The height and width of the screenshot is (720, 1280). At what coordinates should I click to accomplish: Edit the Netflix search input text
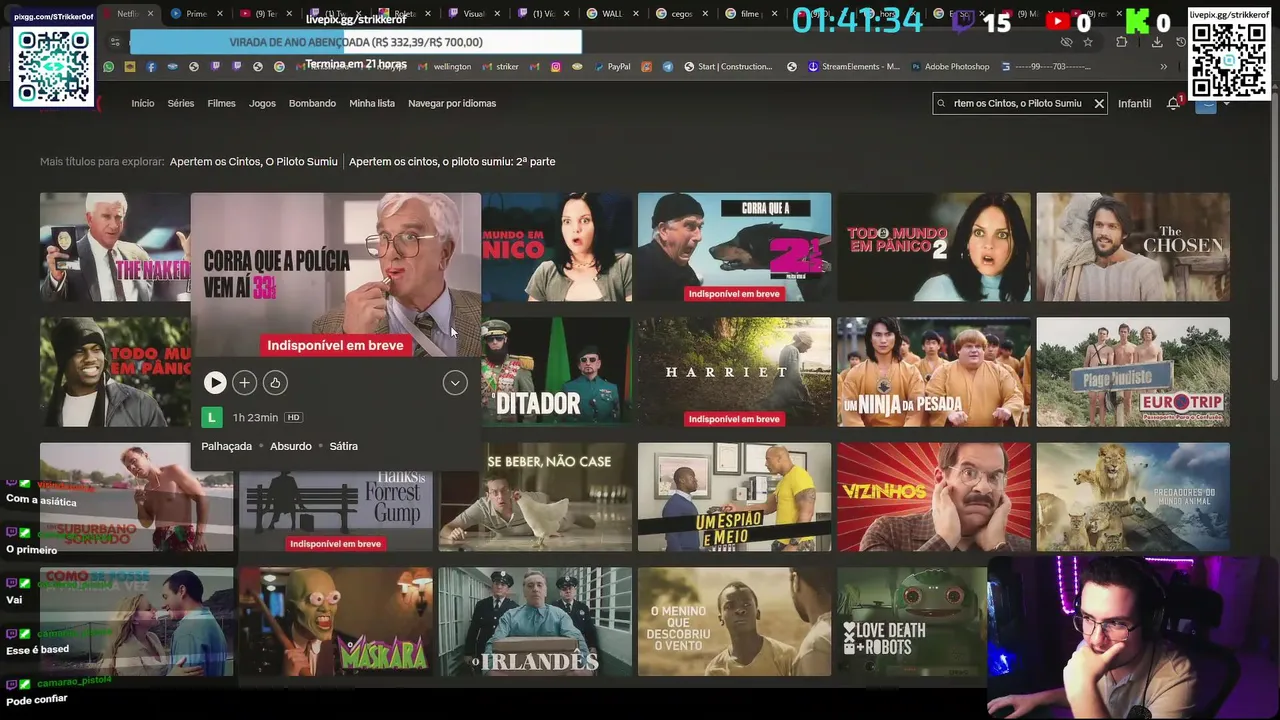1018,103
